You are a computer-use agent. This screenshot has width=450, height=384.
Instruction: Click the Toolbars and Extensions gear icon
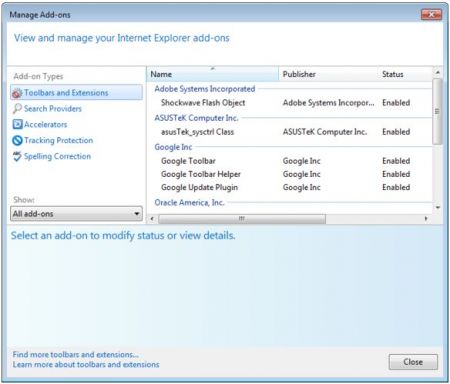(17, 93)
